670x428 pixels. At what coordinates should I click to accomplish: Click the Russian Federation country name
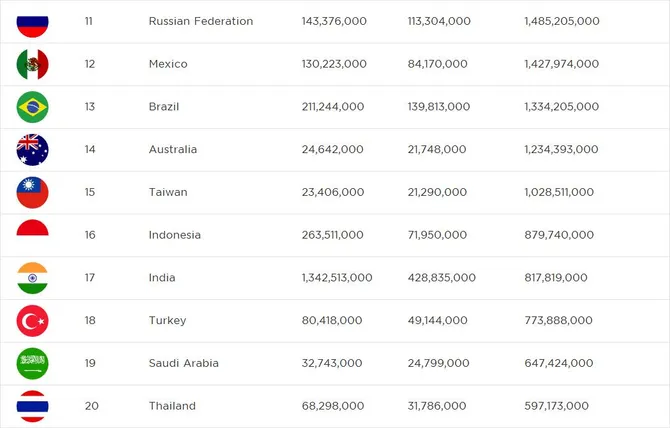coord(201,21)
